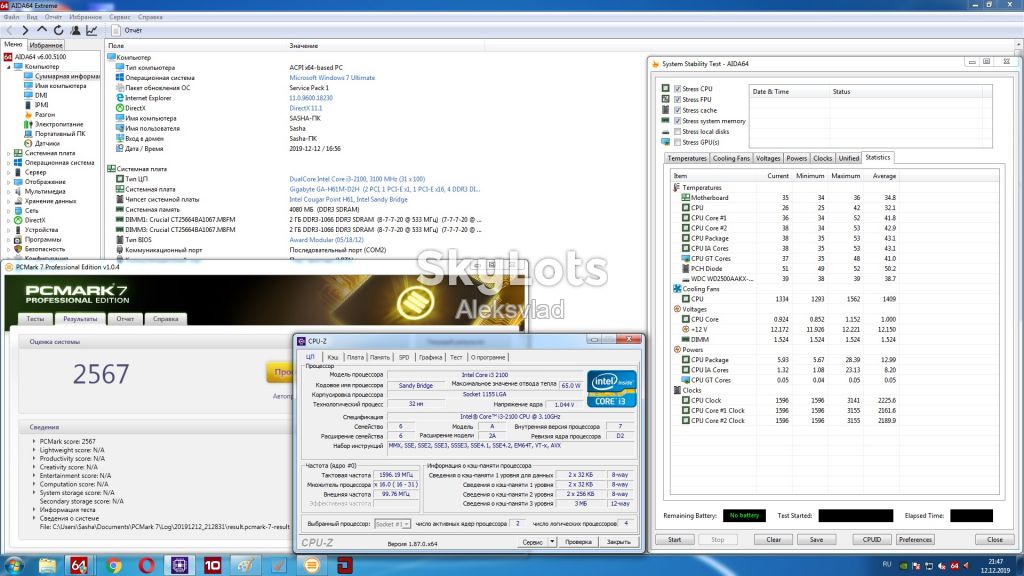Screen dimensions: 1024x576
Task: Open the Socket #1 processor dropdown in CPU-Z
Action: coord(392,524)
